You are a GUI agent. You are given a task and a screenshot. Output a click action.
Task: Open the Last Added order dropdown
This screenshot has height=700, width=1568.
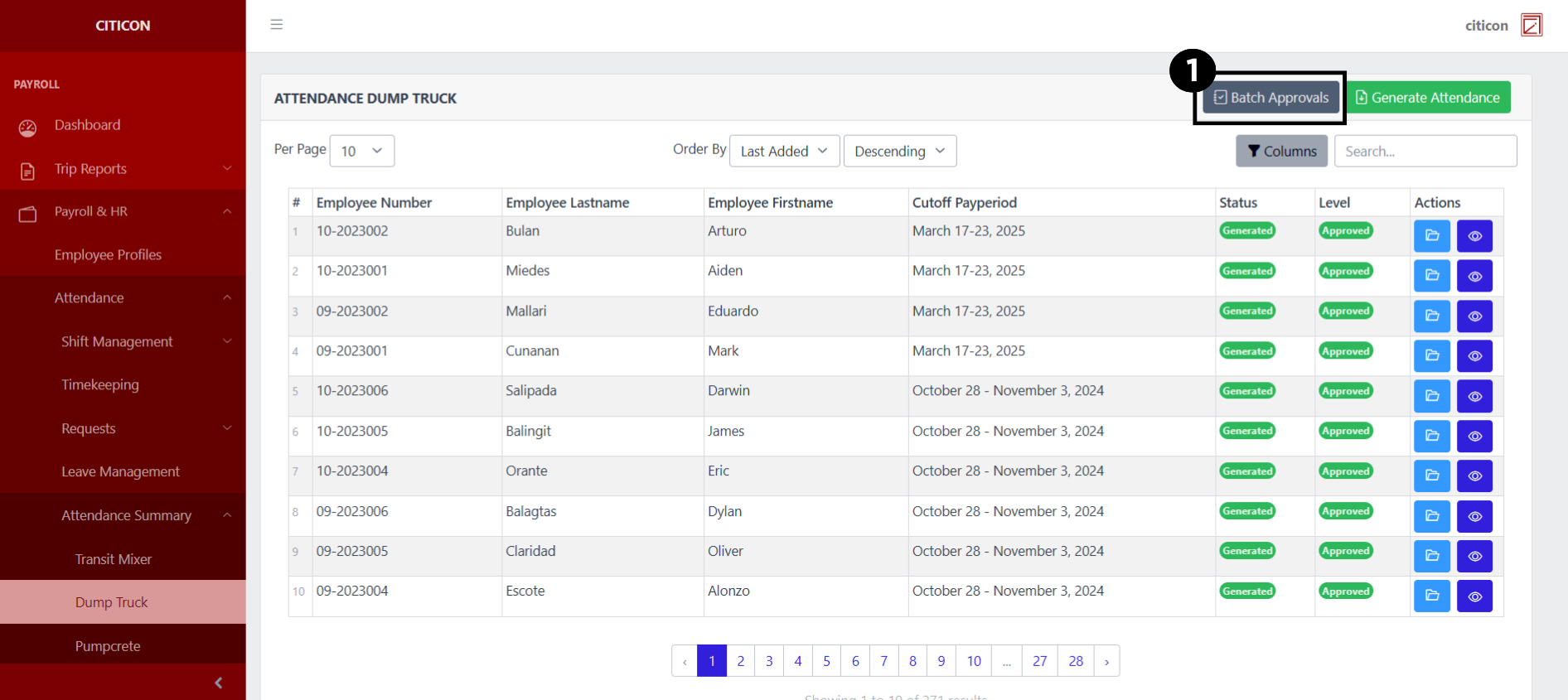[x=784, y=151]
